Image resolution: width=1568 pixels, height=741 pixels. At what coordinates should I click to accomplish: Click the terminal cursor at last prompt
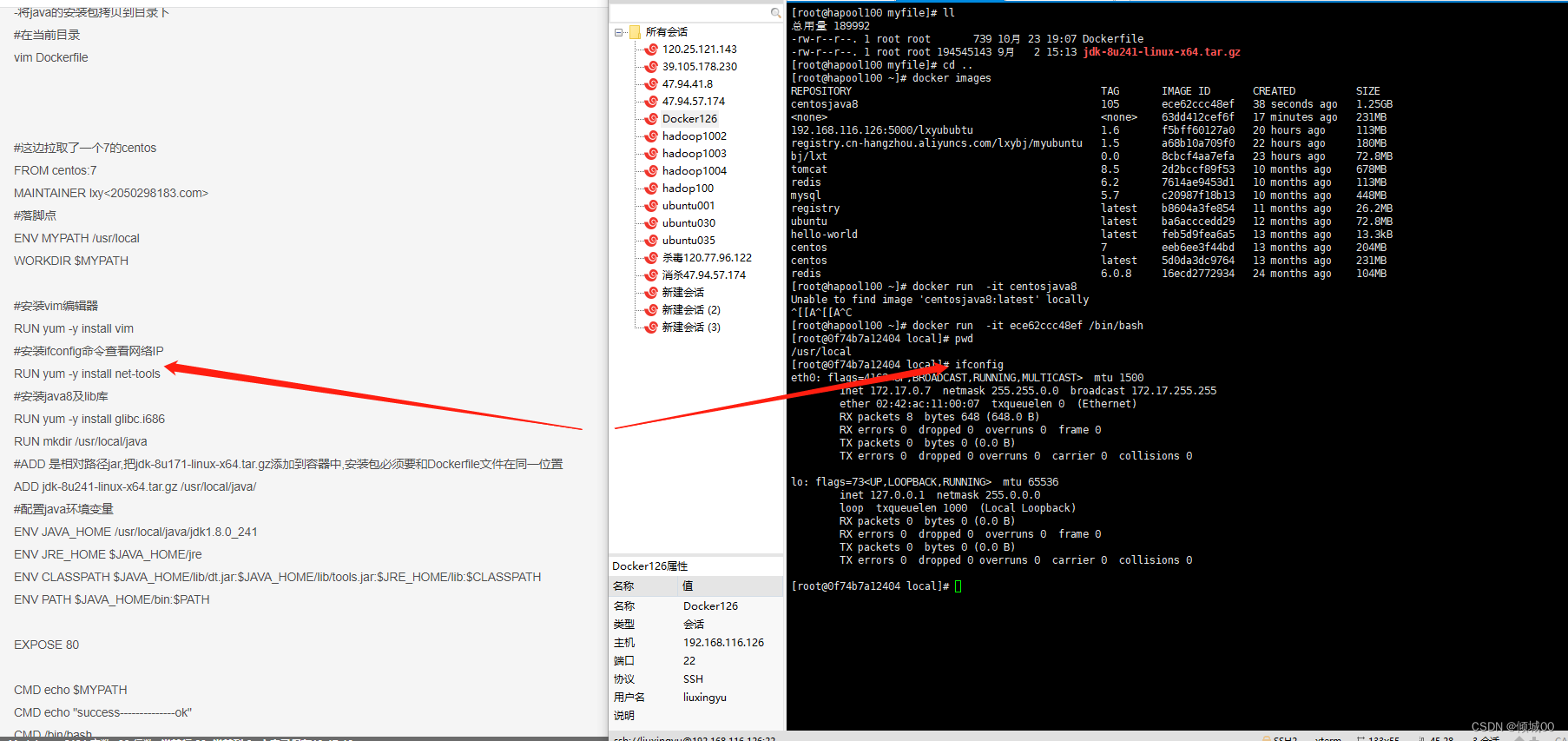(x=959, y=586)
